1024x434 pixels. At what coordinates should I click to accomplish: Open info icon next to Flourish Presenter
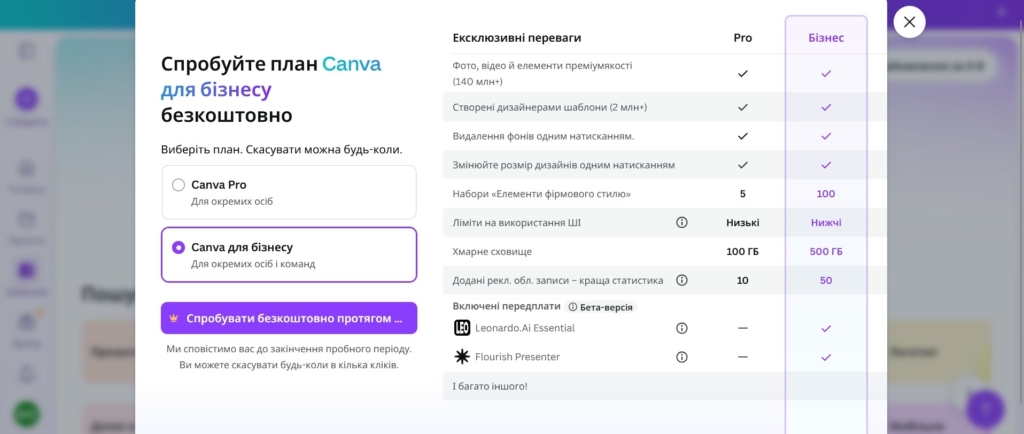(x=682, y=357)
